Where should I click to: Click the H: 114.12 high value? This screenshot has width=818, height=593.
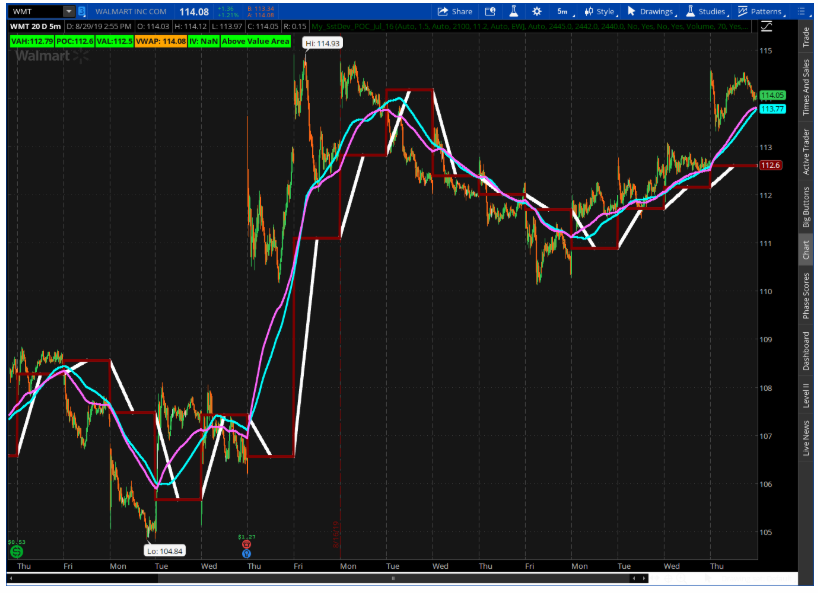[190, 26]
